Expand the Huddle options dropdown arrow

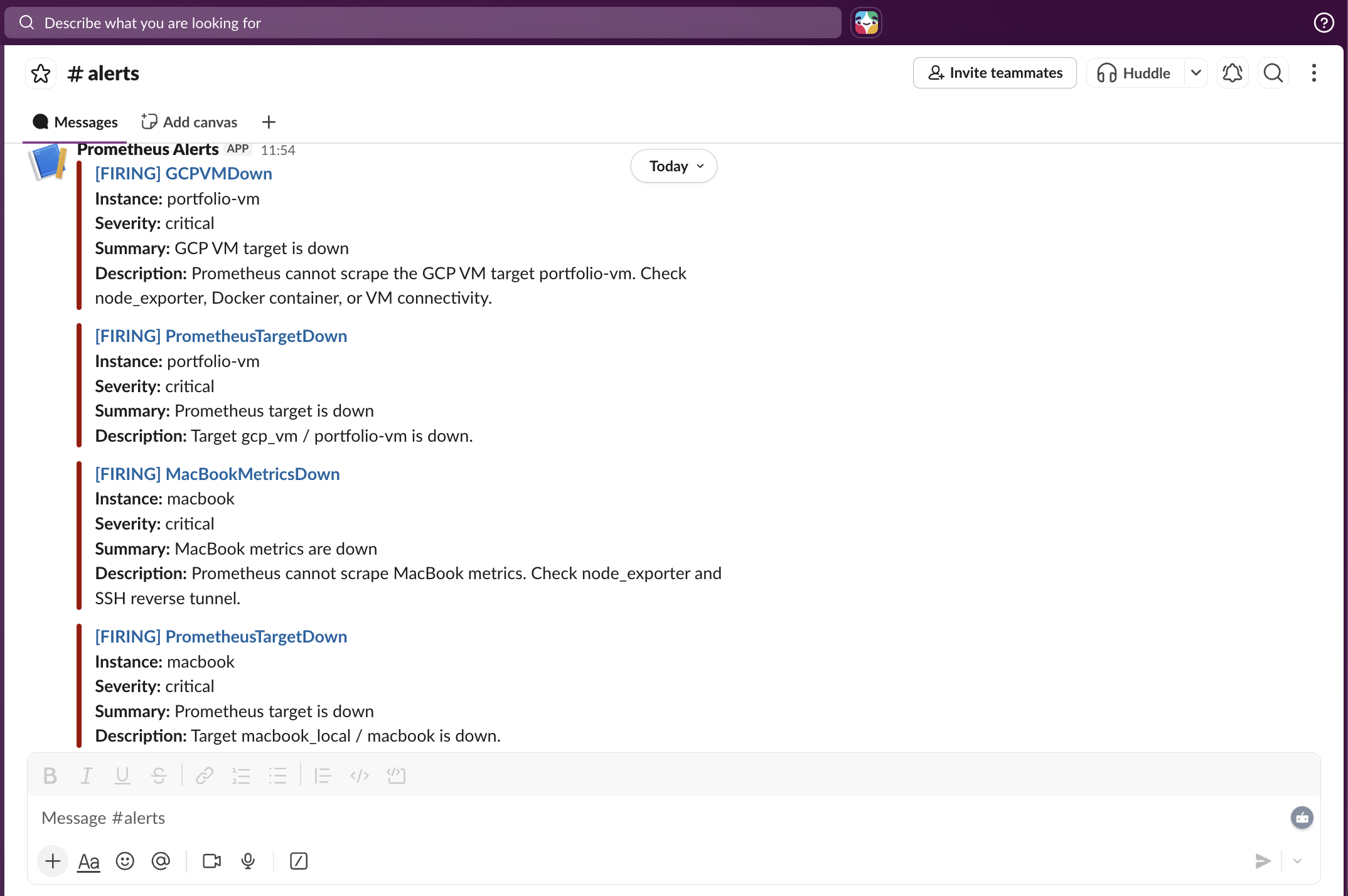pos(1196,73)
